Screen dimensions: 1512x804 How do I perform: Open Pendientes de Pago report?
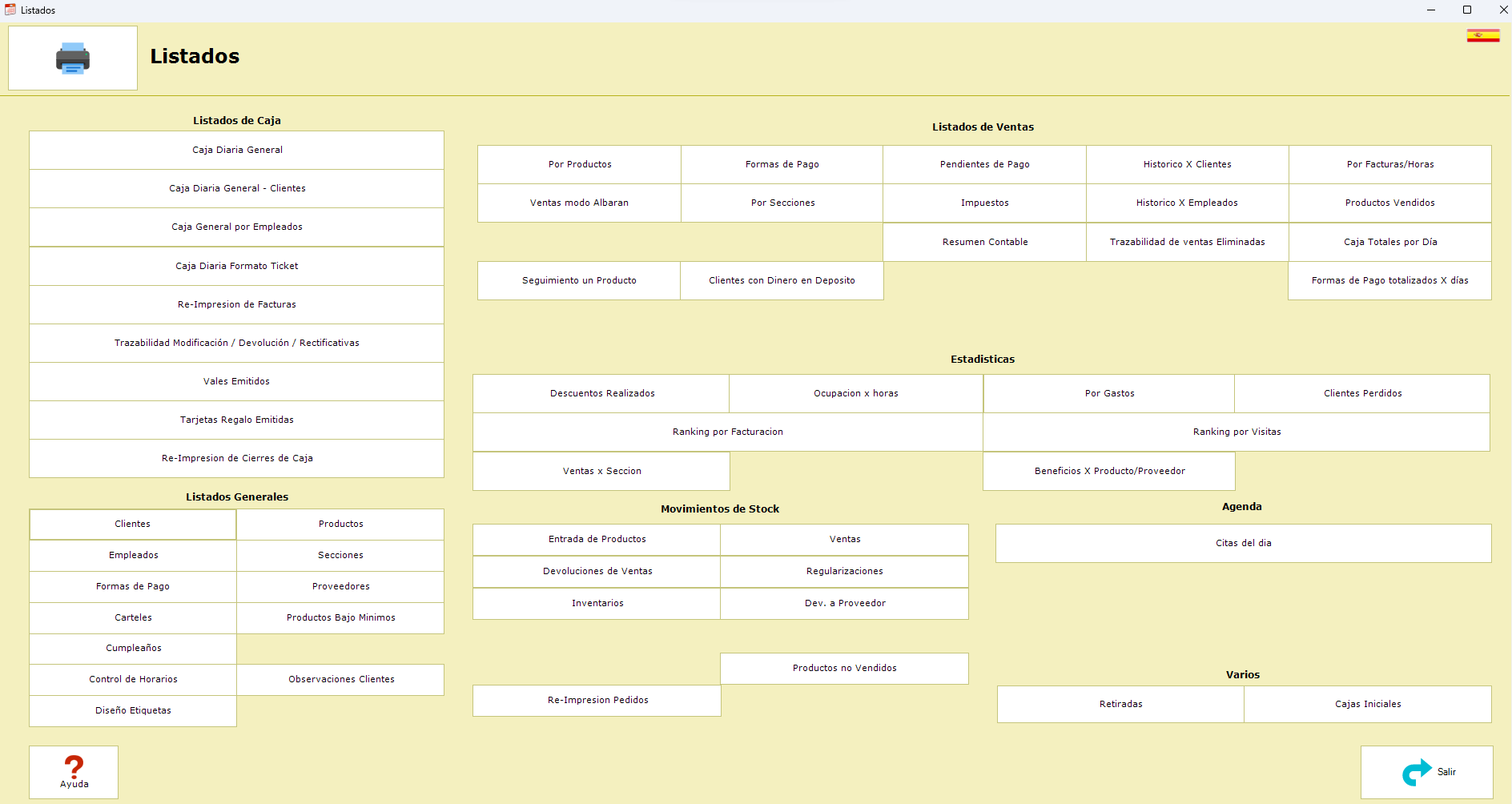(x=984, y=164)
